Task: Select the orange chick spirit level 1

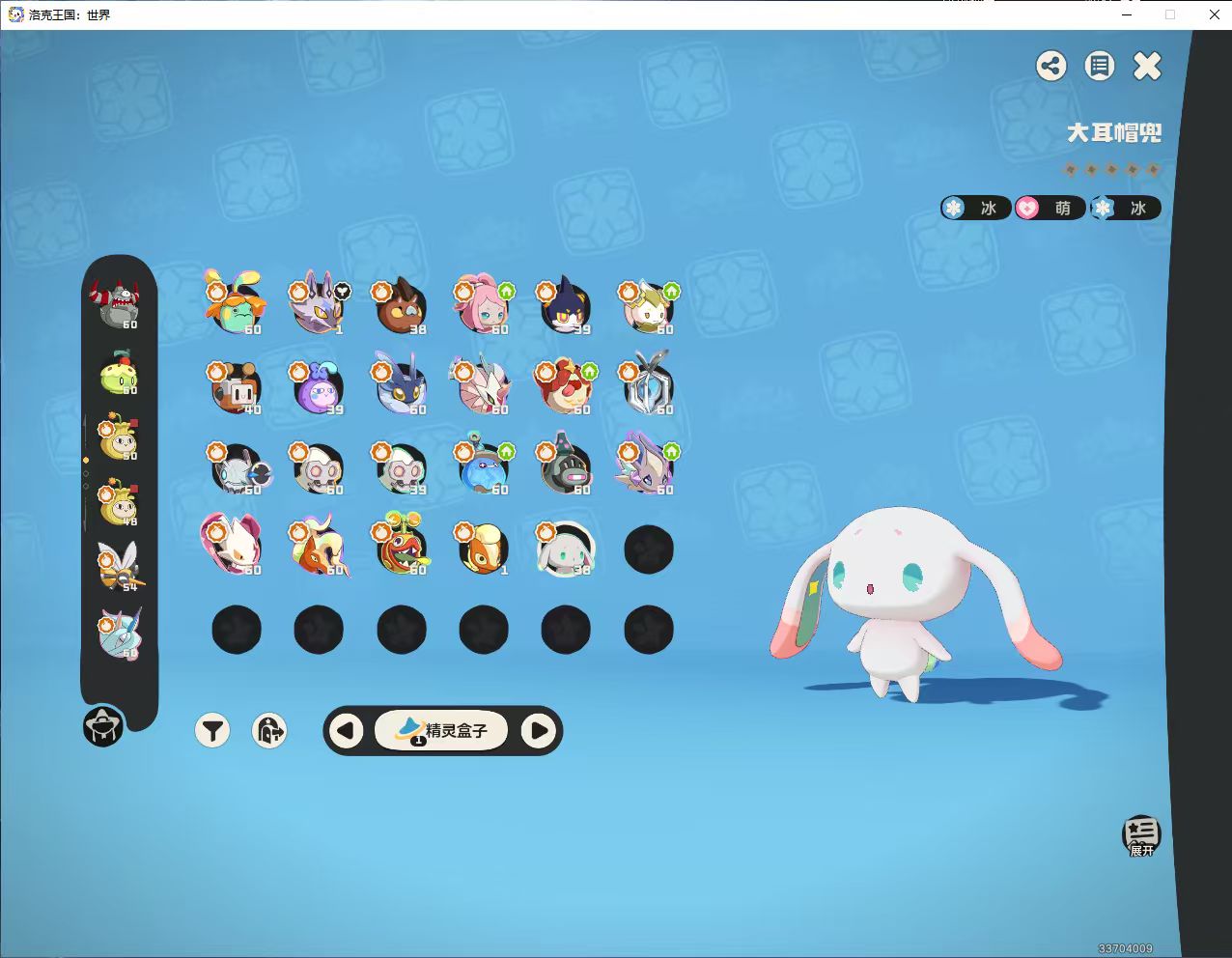Action: 483,548
